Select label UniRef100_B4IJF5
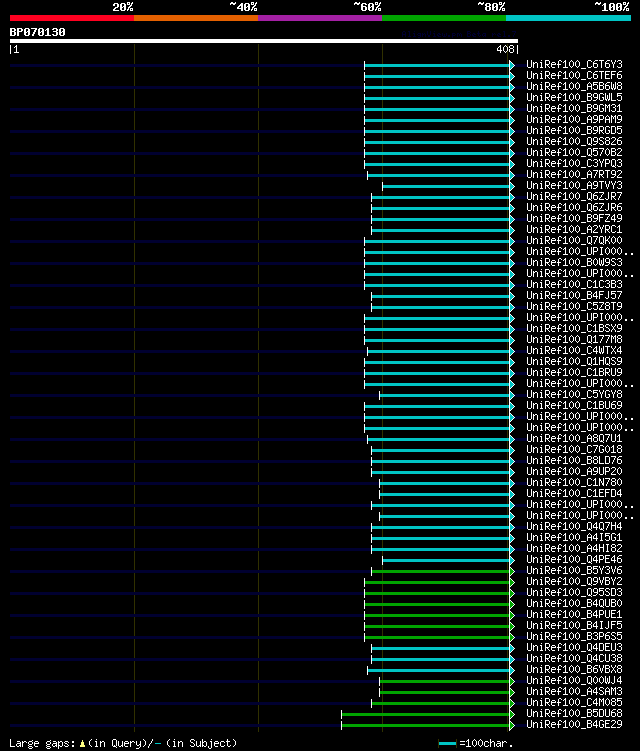Viewport: 640px width, 751px height. (574, 626)
